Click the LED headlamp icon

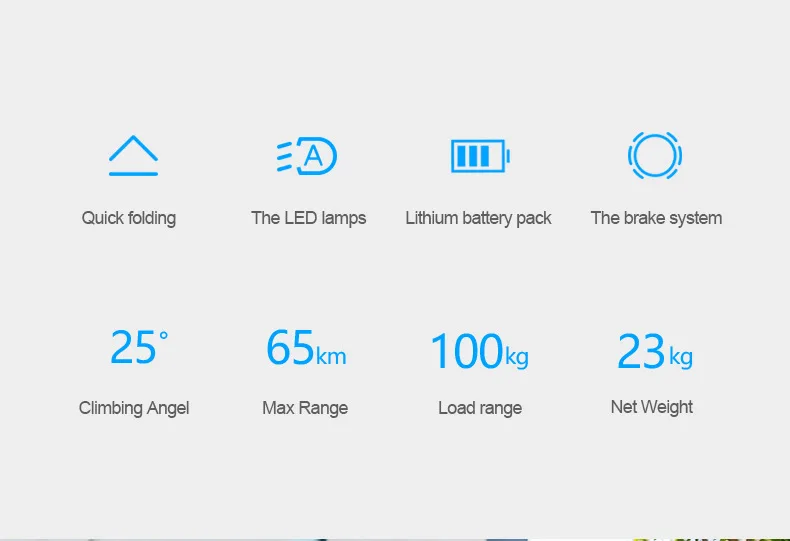307,156
